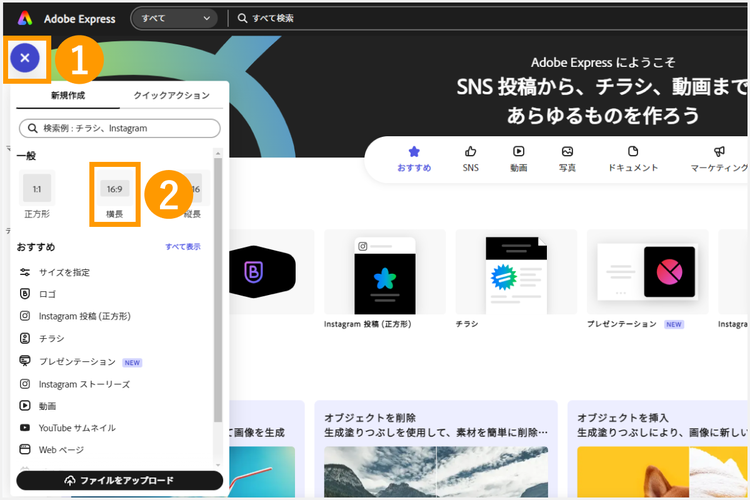Select the マーケティング megaphone category

coord(719,159)
